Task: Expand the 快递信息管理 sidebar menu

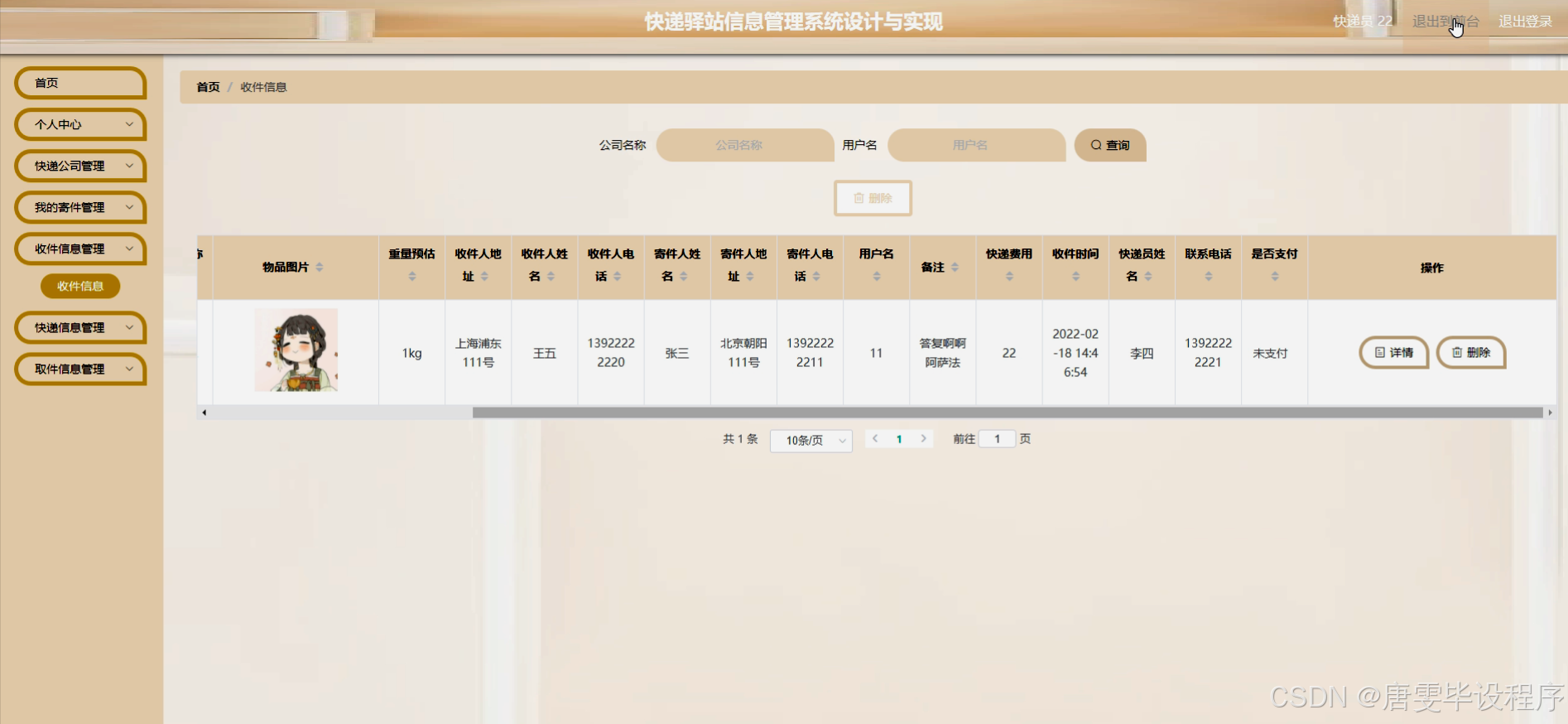Action: pyautogui.click(x=80, y=327)
